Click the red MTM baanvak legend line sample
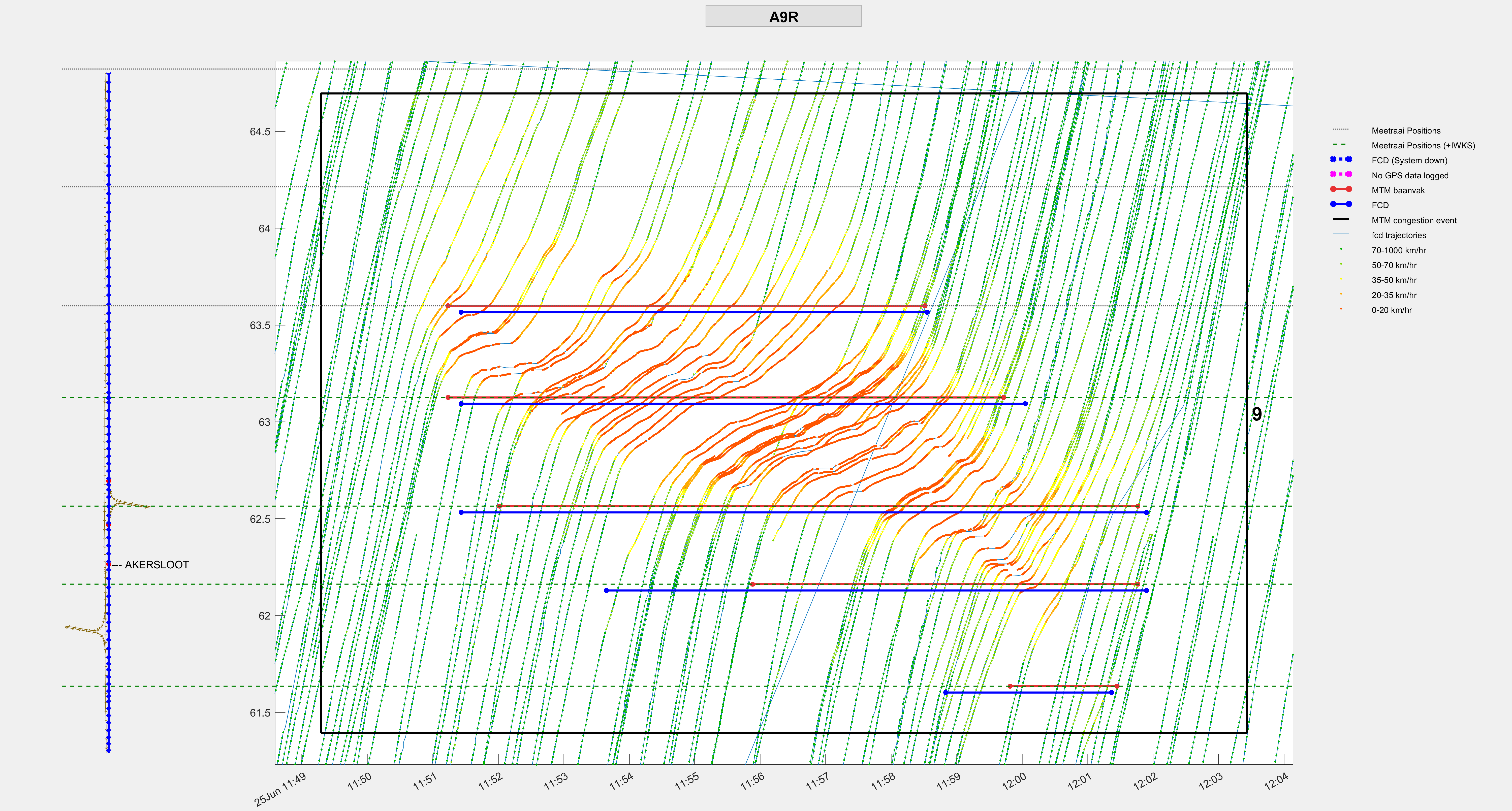This screenshot has width=1512, height=811. click(1341, 189)
